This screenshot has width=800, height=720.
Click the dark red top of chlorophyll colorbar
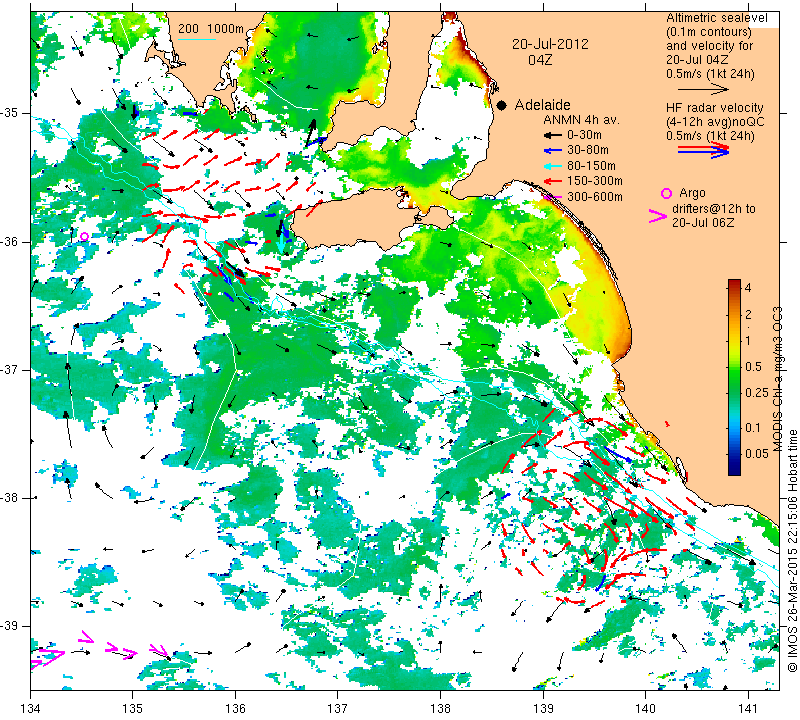point(734,283)
